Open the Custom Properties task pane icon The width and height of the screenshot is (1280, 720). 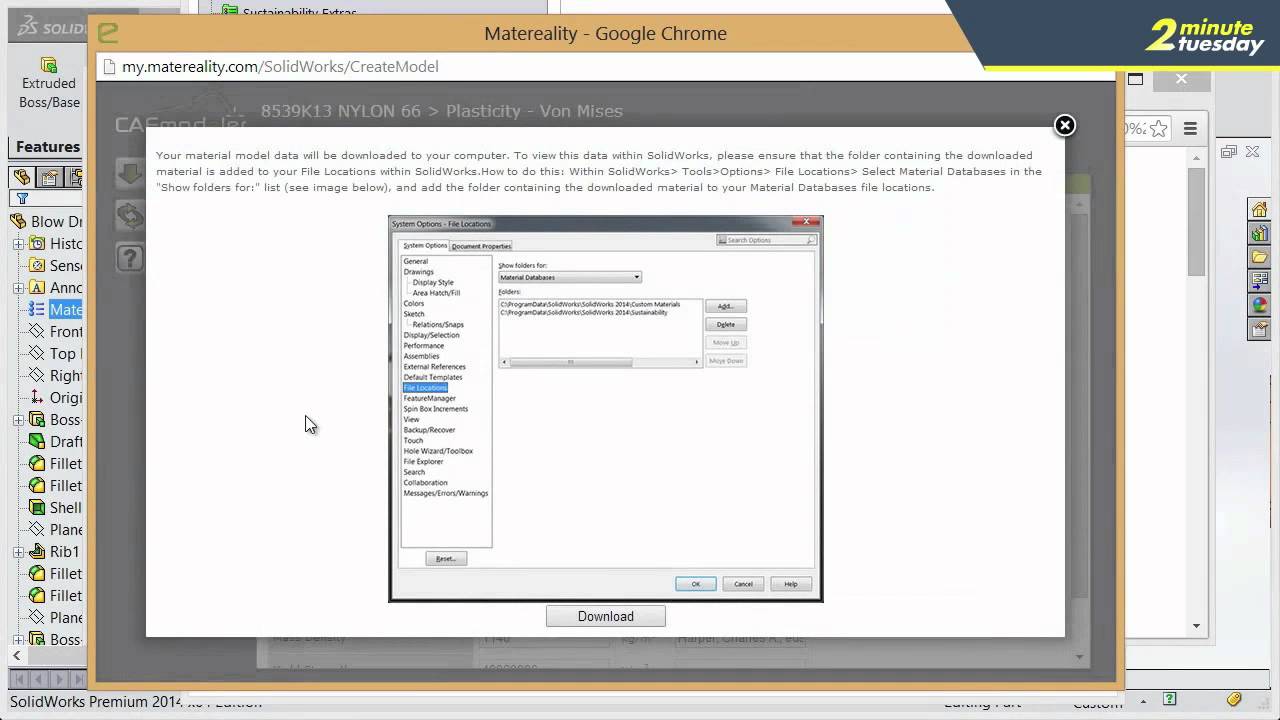pyautogui.click(x=1259, y=330)
